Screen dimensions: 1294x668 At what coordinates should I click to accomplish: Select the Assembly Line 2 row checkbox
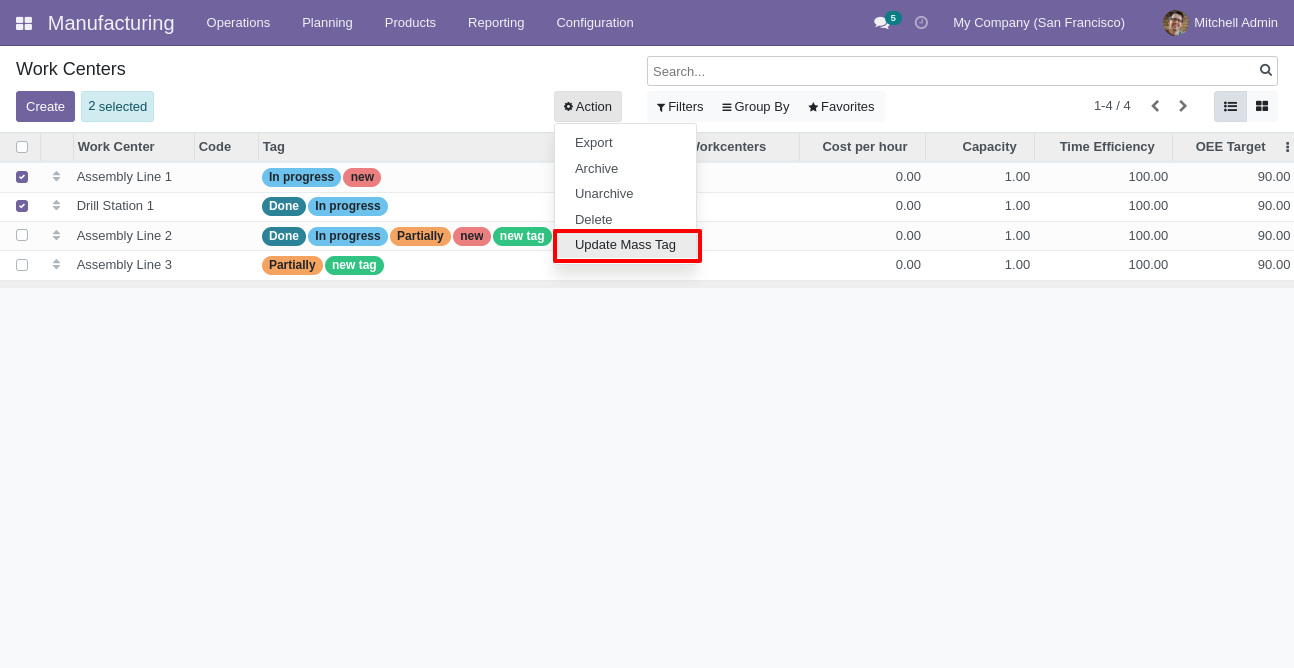pyautogui.click(x=22, y=236)
